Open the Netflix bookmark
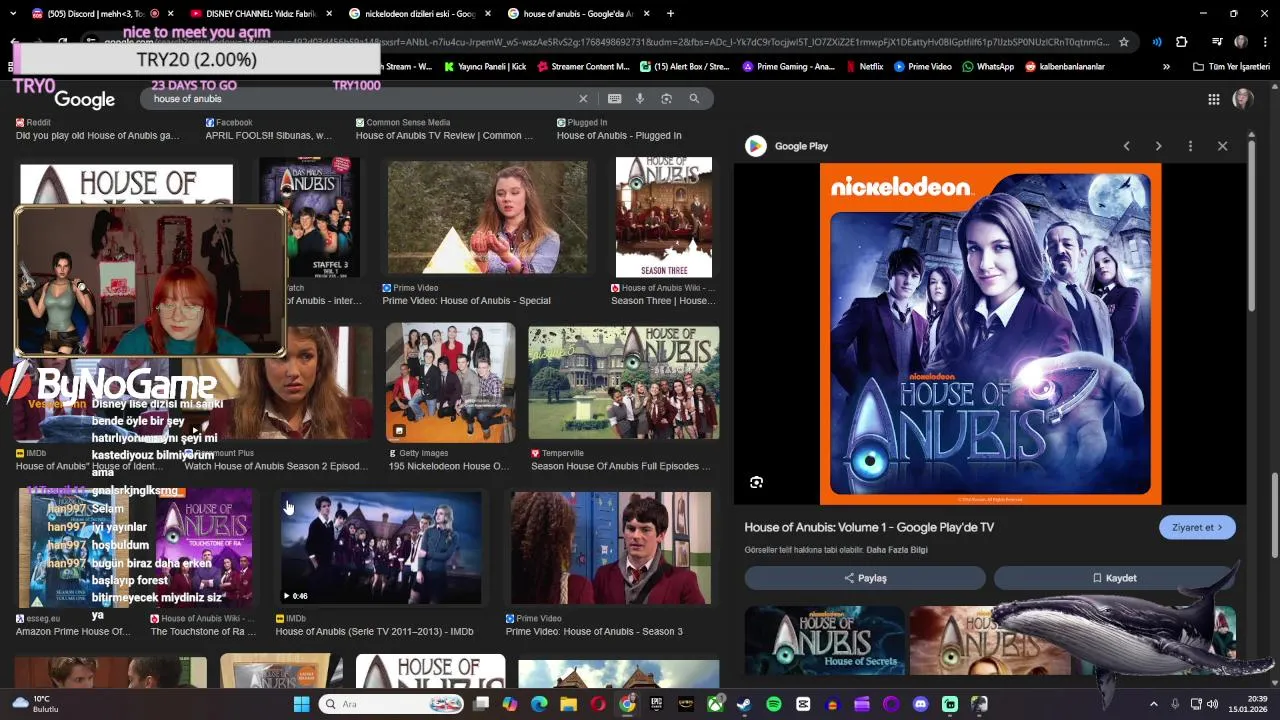The height and width of the screenshot is (720, 1280). tap(864, 67)
